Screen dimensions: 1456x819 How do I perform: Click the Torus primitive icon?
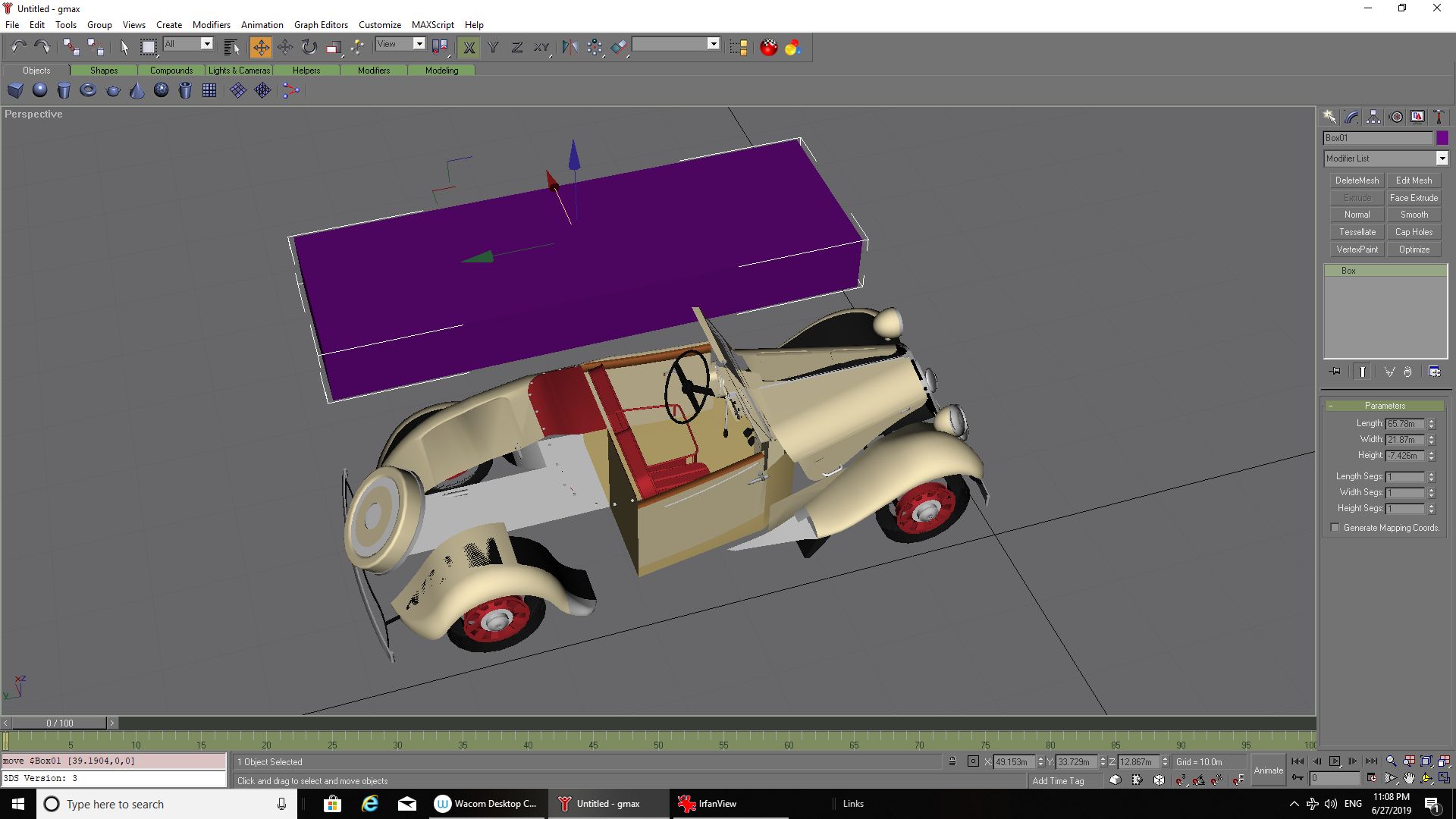(x=88, y=91)
